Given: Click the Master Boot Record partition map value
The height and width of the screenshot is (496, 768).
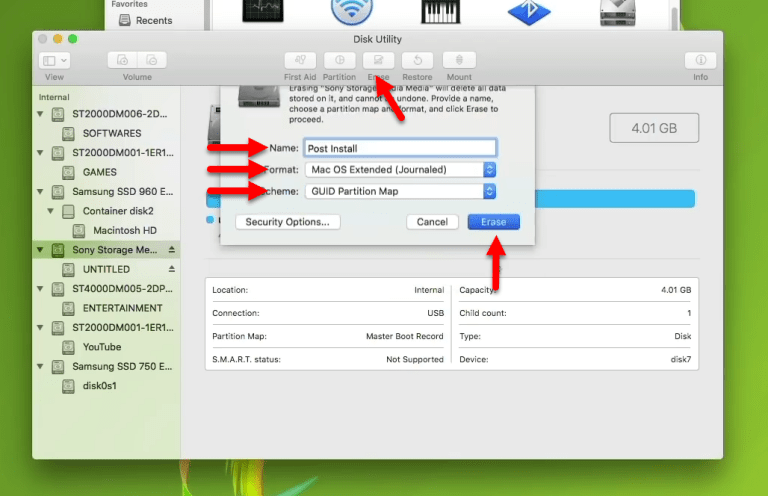Looking at the screenshot, I should [405, 336].
